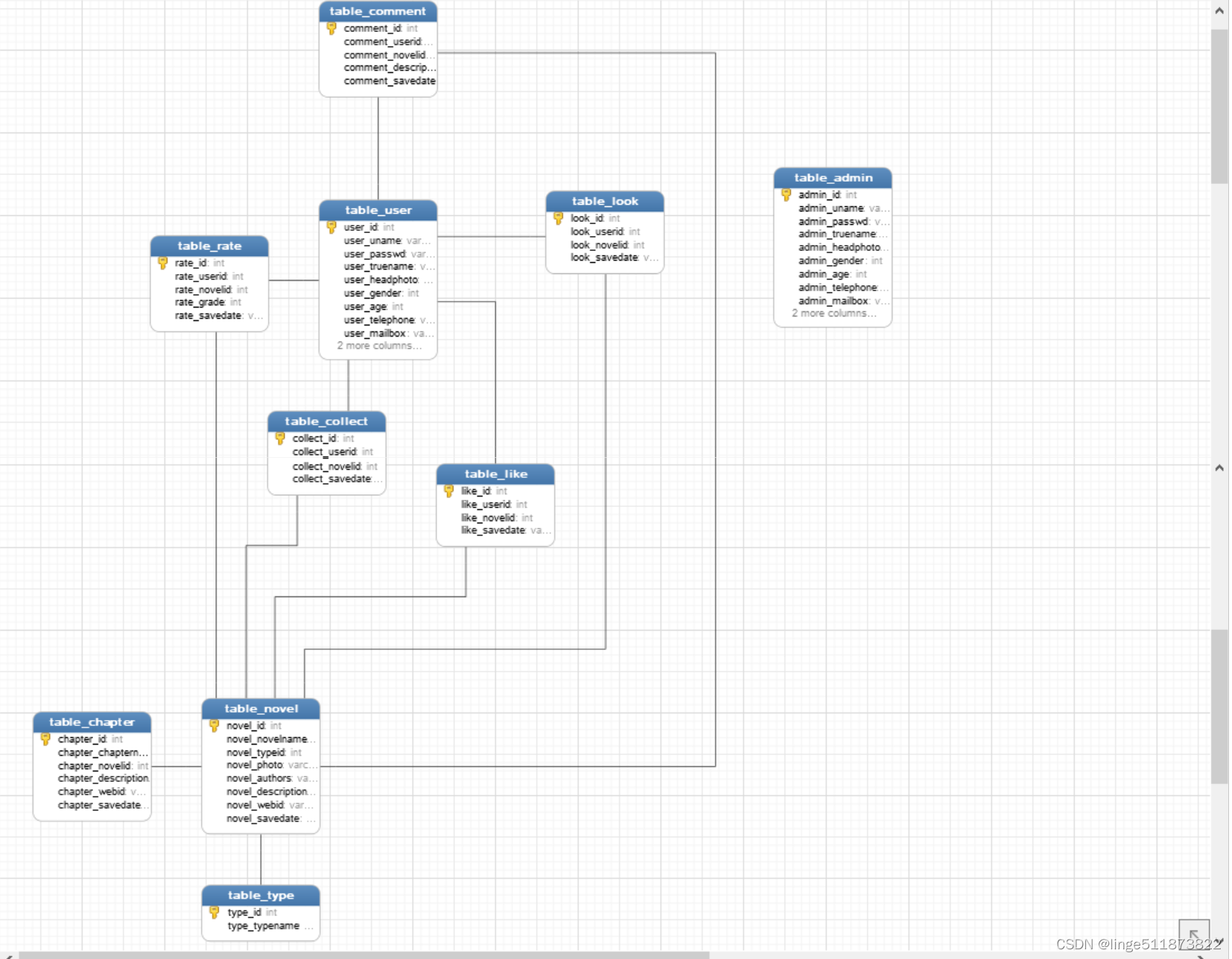
Task: Click the collect_userid column
Action: coord(332,452)
